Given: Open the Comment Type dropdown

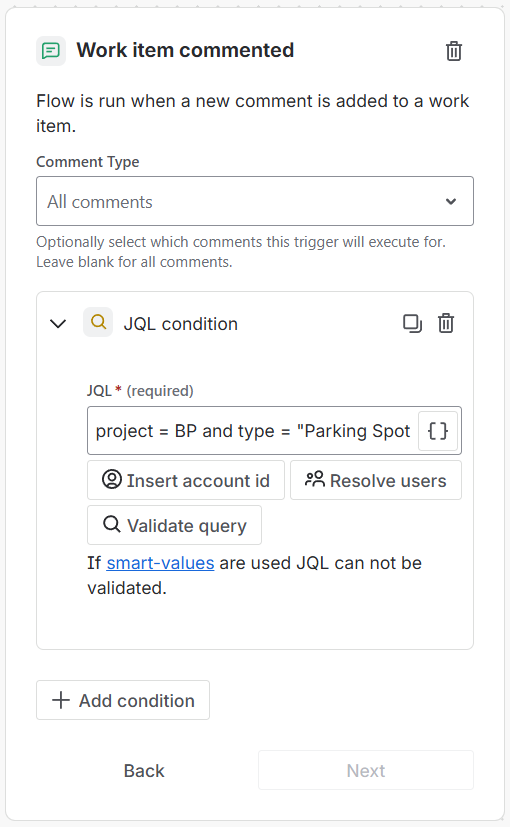Looking at the screenshot, I should 255,201.
